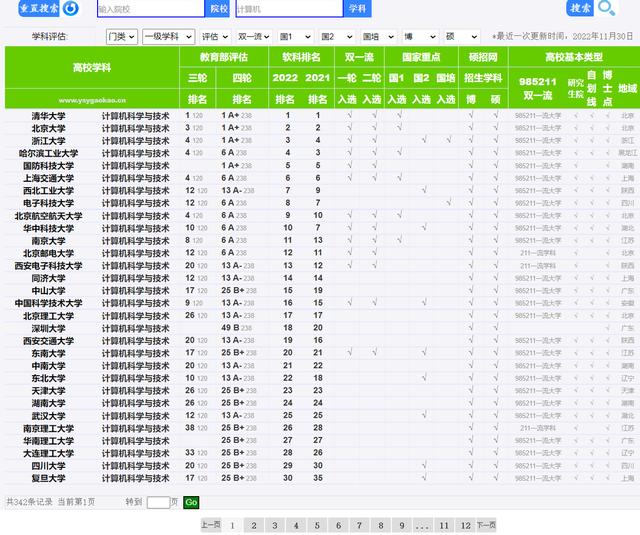Go to page 7
The width and height of the screenshot is (640, 535).
pyautogui.click(x=359, y=525)
